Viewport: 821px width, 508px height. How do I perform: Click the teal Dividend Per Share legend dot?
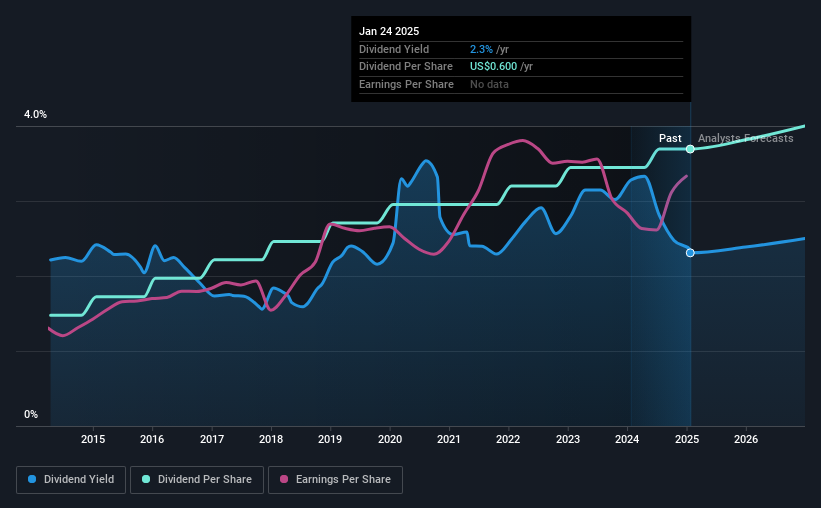(146, 479)
